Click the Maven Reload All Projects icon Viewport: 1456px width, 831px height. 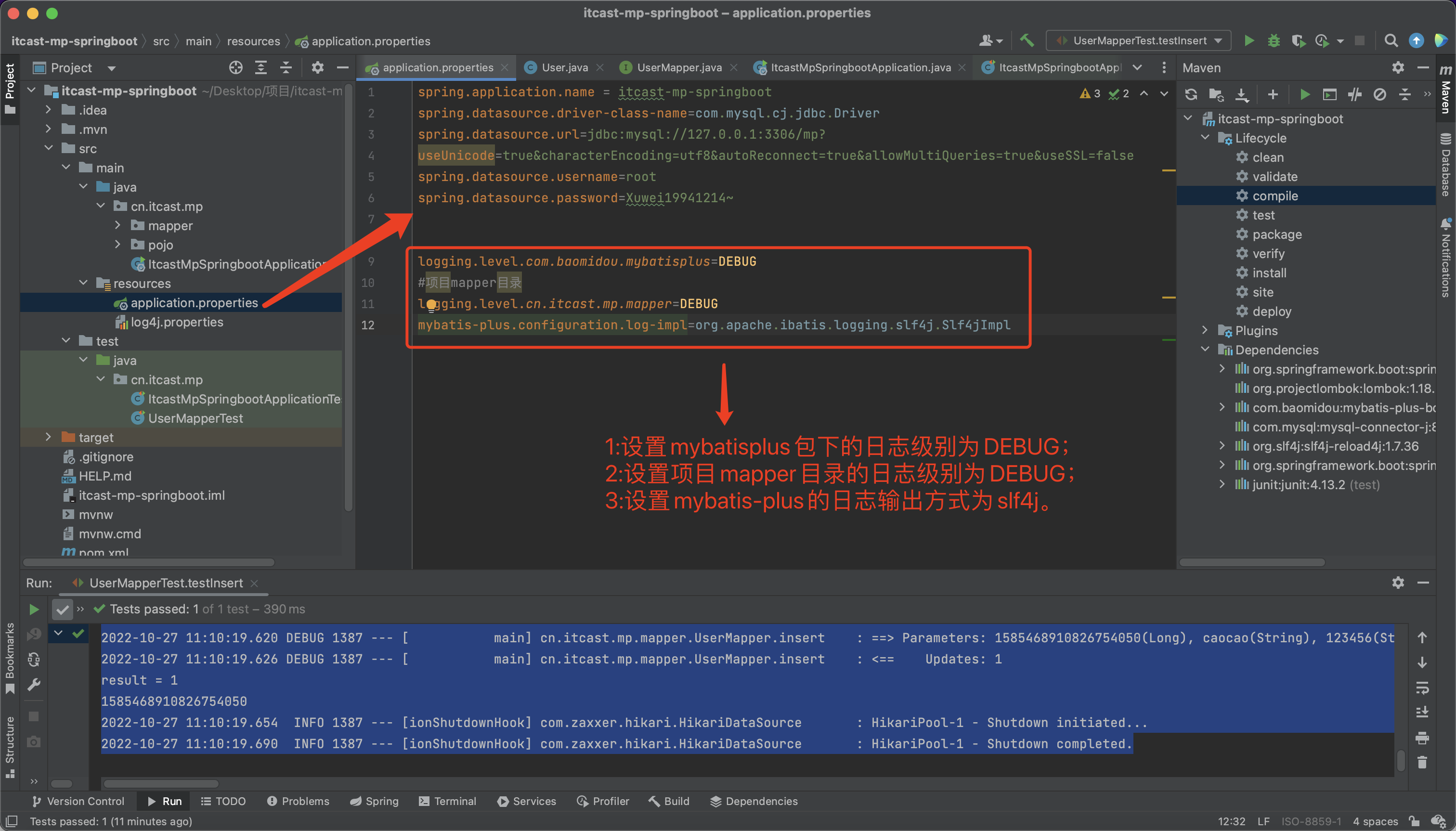[x=1191, y=95]
